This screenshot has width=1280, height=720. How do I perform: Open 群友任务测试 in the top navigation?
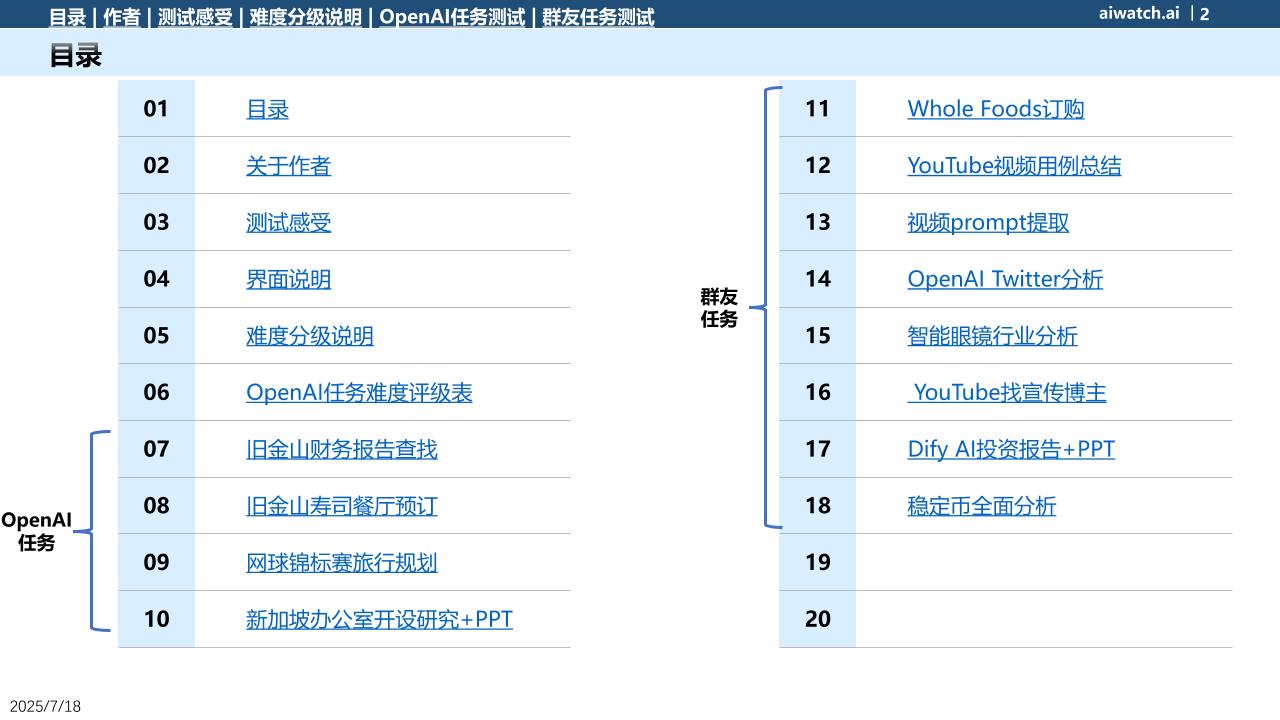(x=598, y=17)
